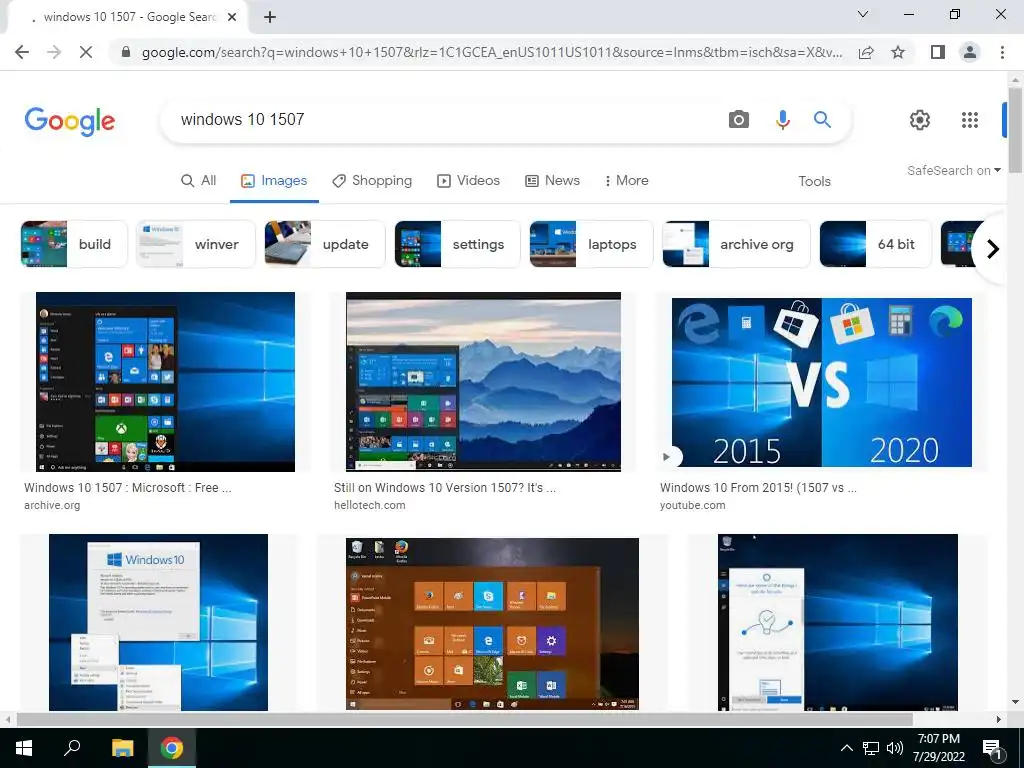Viewport: 1024px width, 768px height.
Task: Launch File Explorer from taskbar
Action: point(122,748)
